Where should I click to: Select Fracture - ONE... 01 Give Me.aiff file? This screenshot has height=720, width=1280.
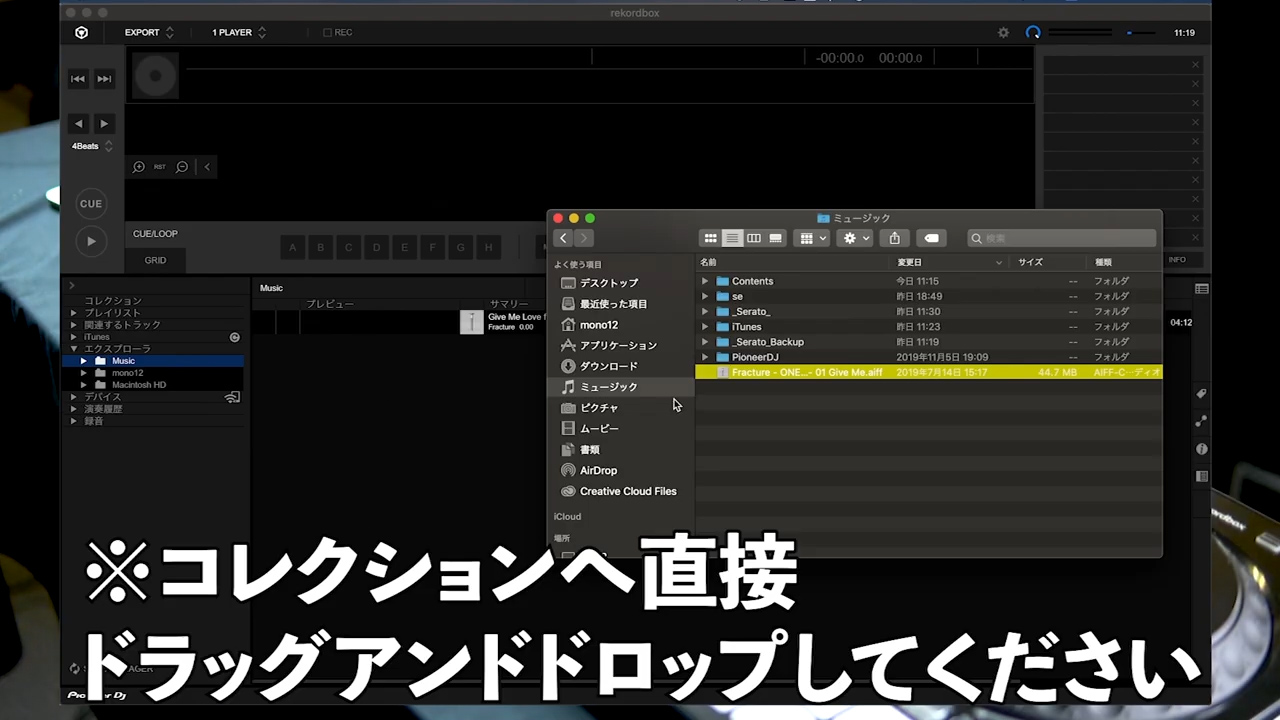click(928, 372)
